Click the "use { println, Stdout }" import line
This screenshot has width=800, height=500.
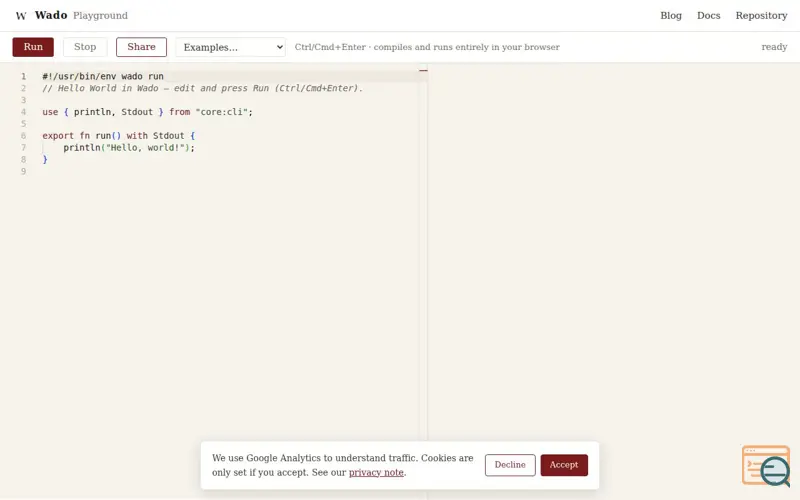(147, 112)
